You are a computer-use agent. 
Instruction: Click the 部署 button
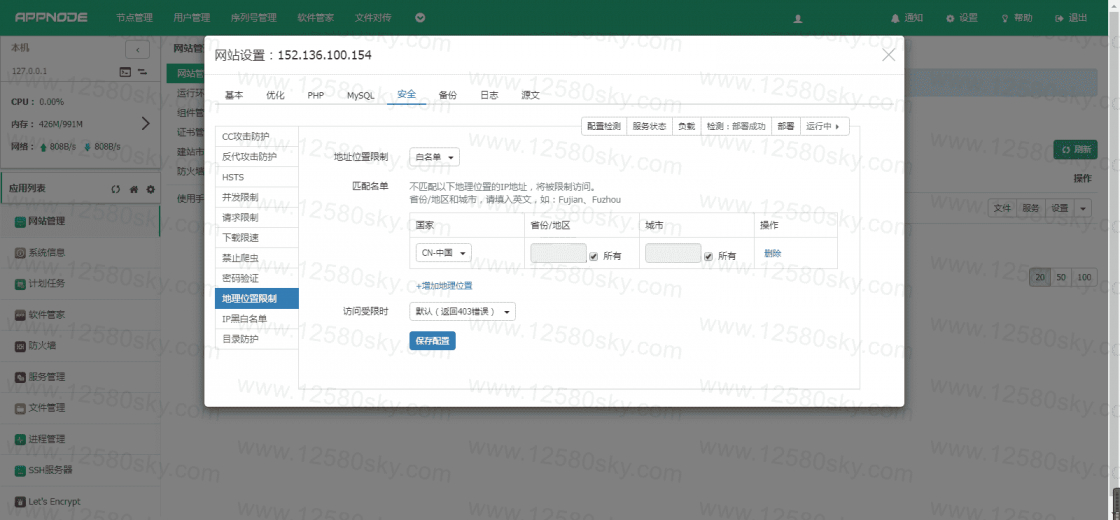click(786, 126)
